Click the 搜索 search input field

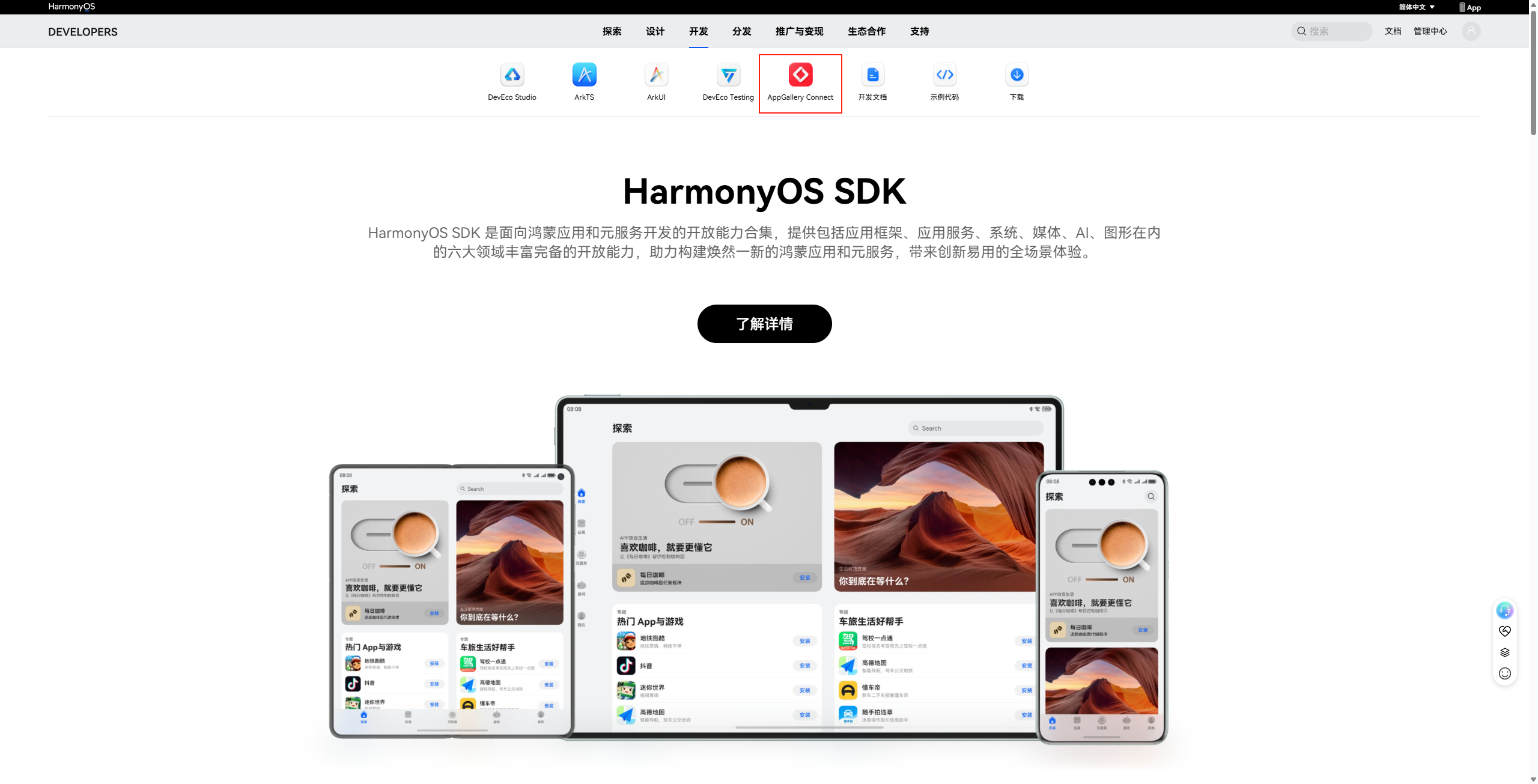coord(1331,31)
